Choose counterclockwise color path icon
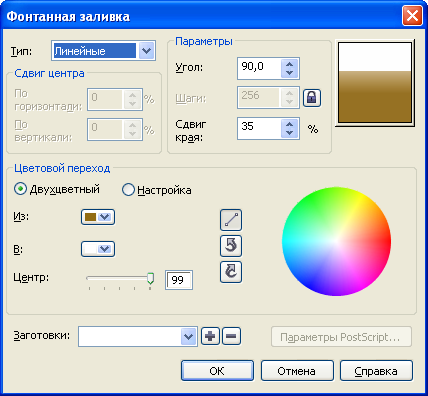Viewport: 428px width, 396px height. click(231, 246)
